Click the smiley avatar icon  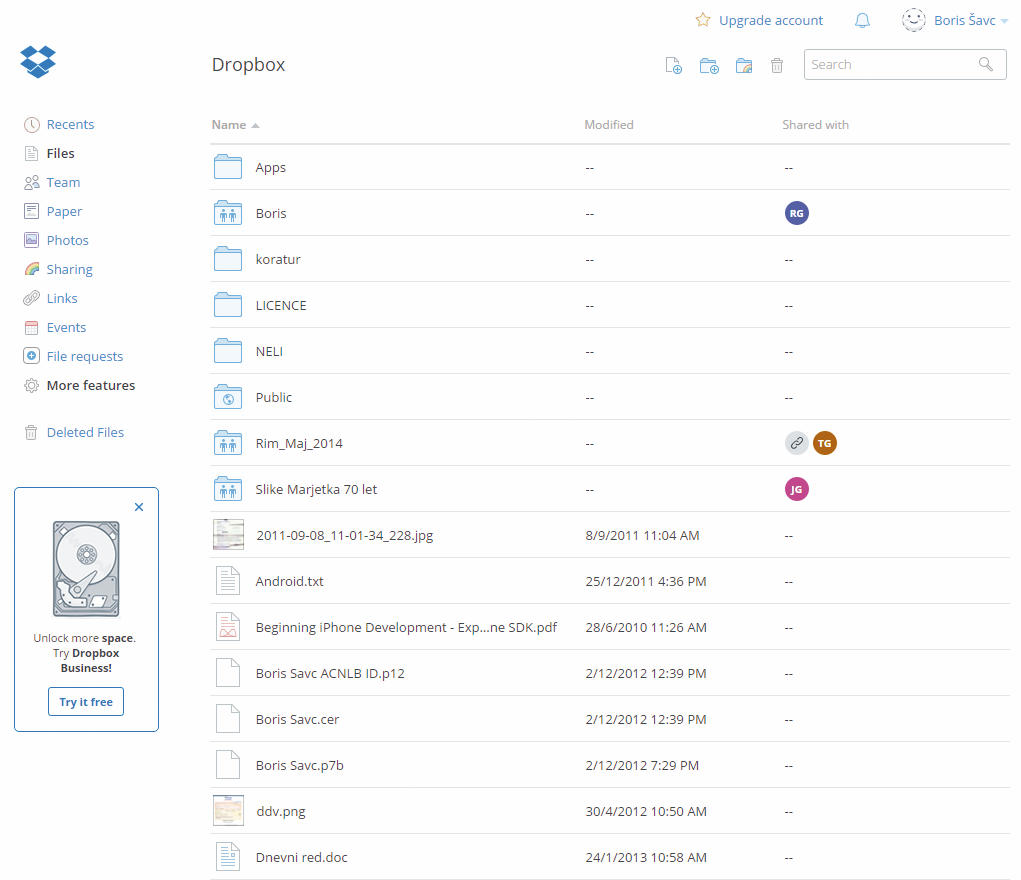click(x=914, y=20)
